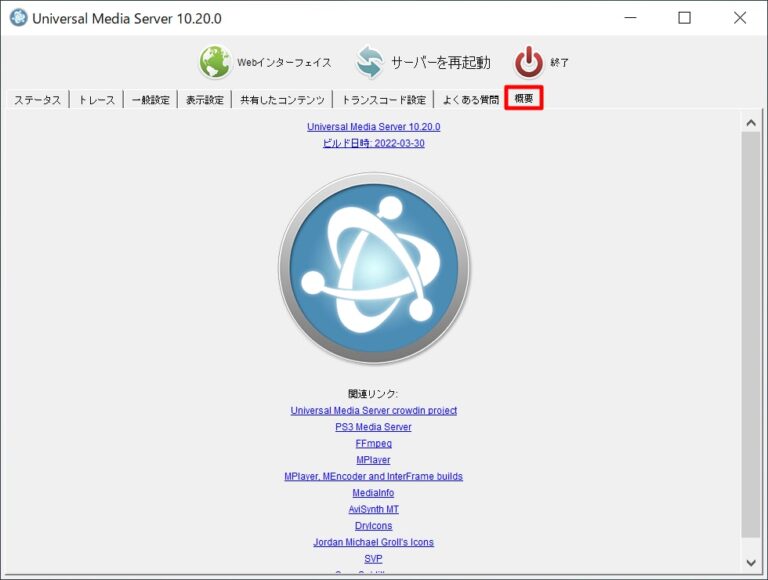This screenshot has width=768, height=580.
Task: Select the 共有したコンテンツ tab
Action: [282, 100]
